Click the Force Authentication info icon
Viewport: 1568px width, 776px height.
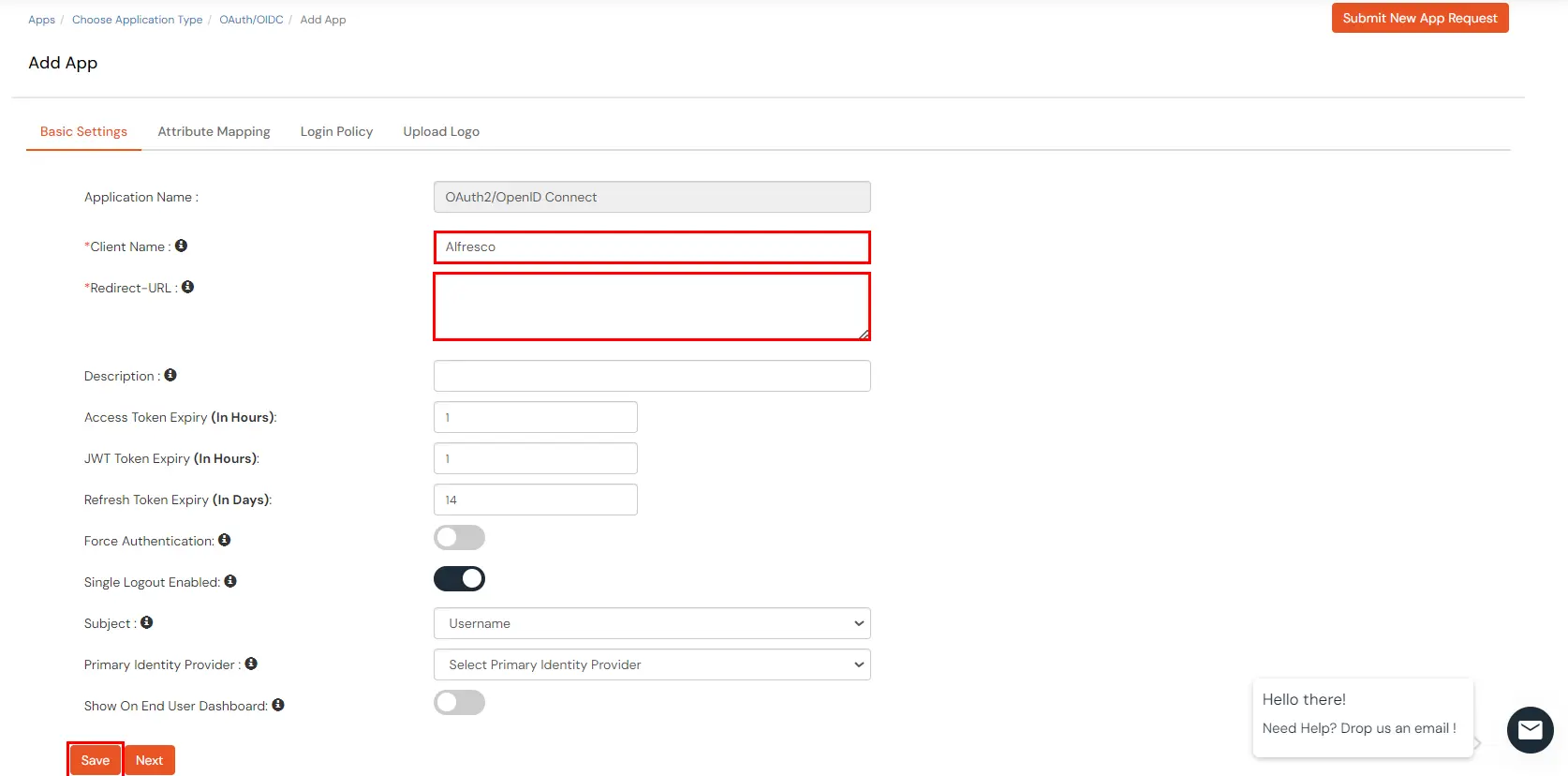point(224,540)
